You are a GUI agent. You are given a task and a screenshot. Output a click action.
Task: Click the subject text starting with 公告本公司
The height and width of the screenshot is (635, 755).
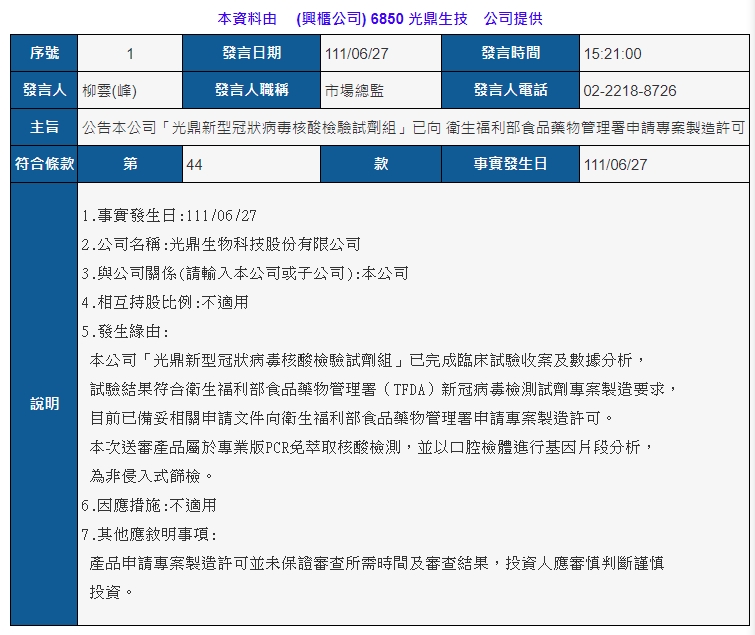[x=414, y=127]
